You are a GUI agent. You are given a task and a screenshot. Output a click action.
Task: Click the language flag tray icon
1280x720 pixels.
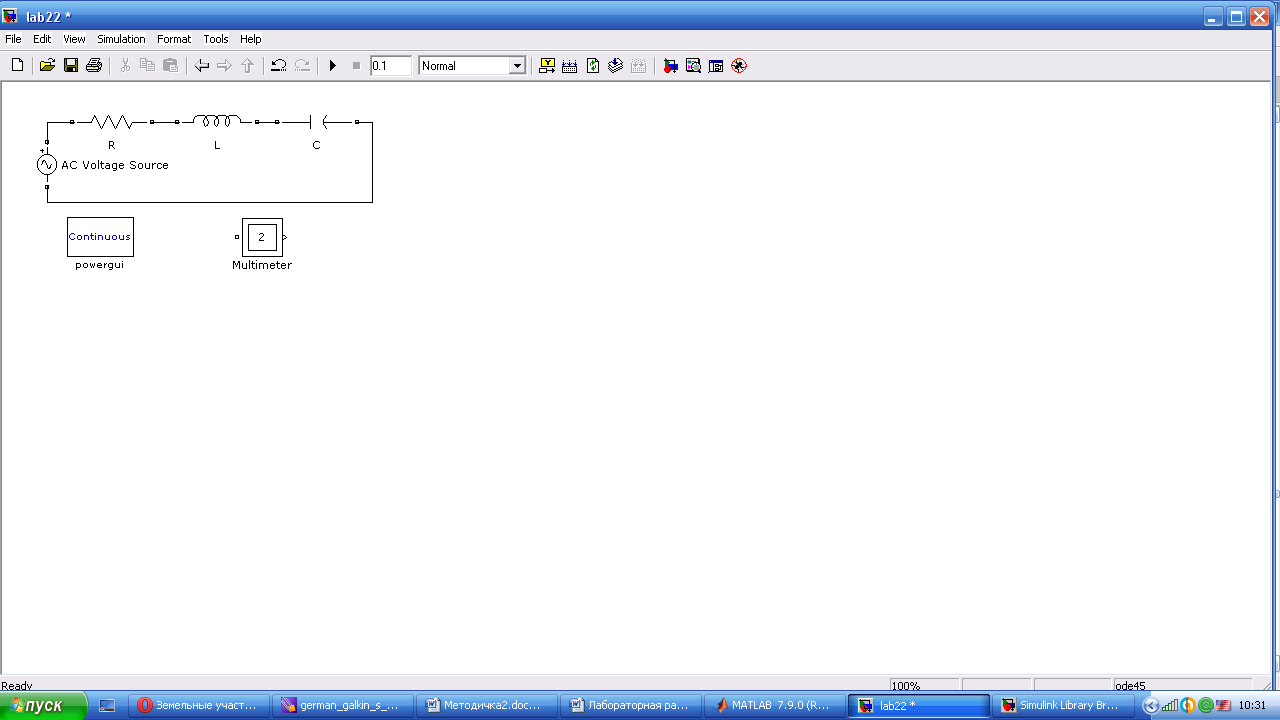(1223, 705)
